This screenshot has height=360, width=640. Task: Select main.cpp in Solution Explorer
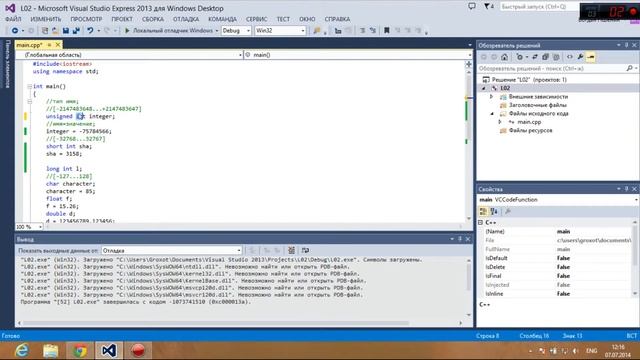click(x=529, y=122)
